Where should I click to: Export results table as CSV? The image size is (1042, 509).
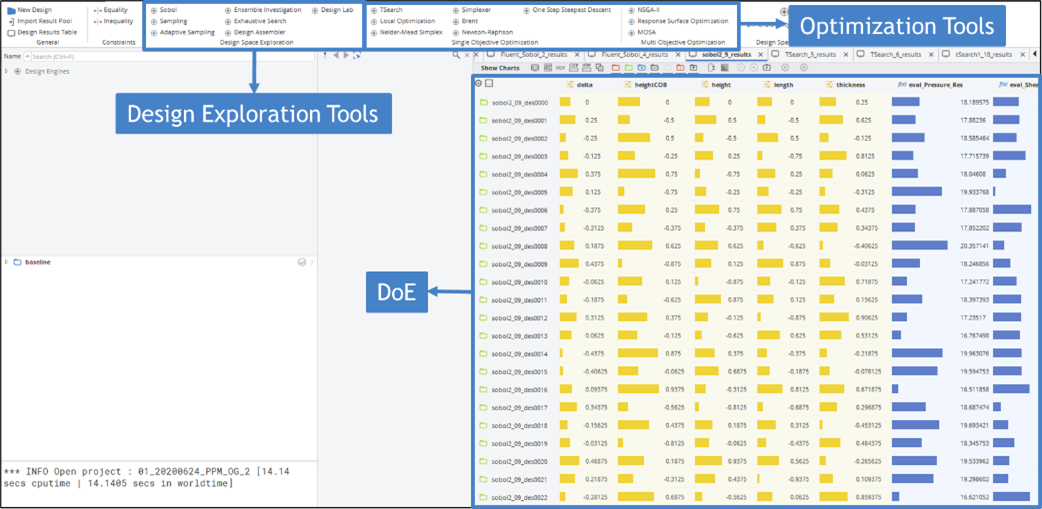573,68
